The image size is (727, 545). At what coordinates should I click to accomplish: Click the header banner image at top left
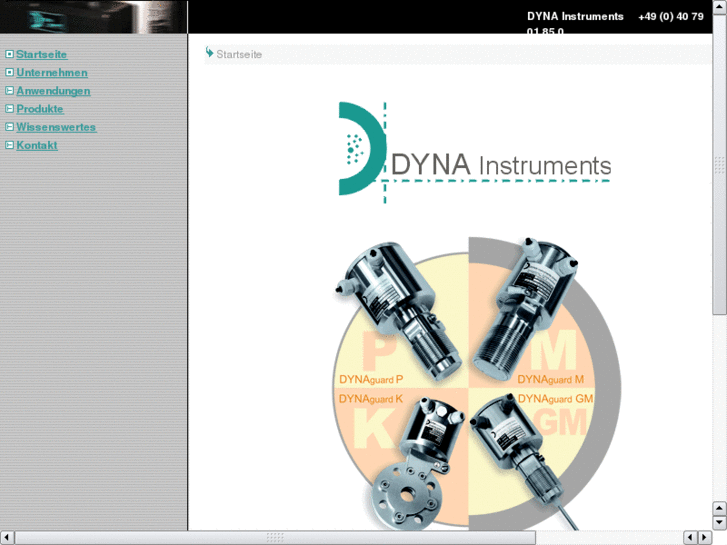93,17
